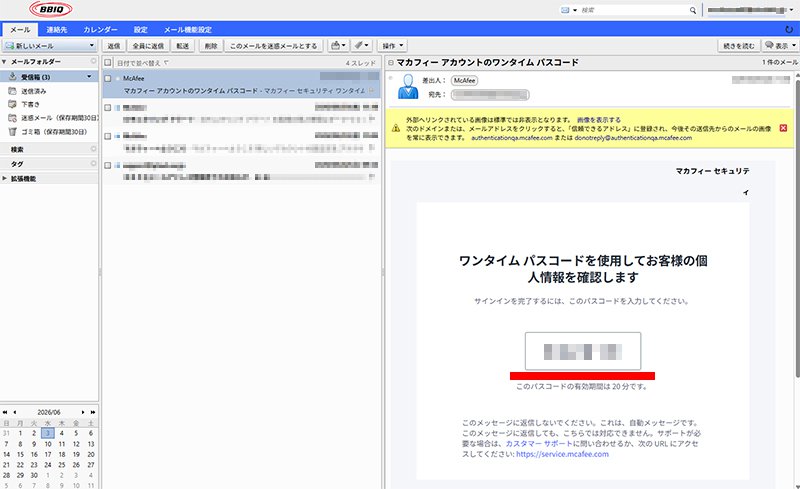
Task: Click the BBIQ logo
Action: [x=51, y=9]
